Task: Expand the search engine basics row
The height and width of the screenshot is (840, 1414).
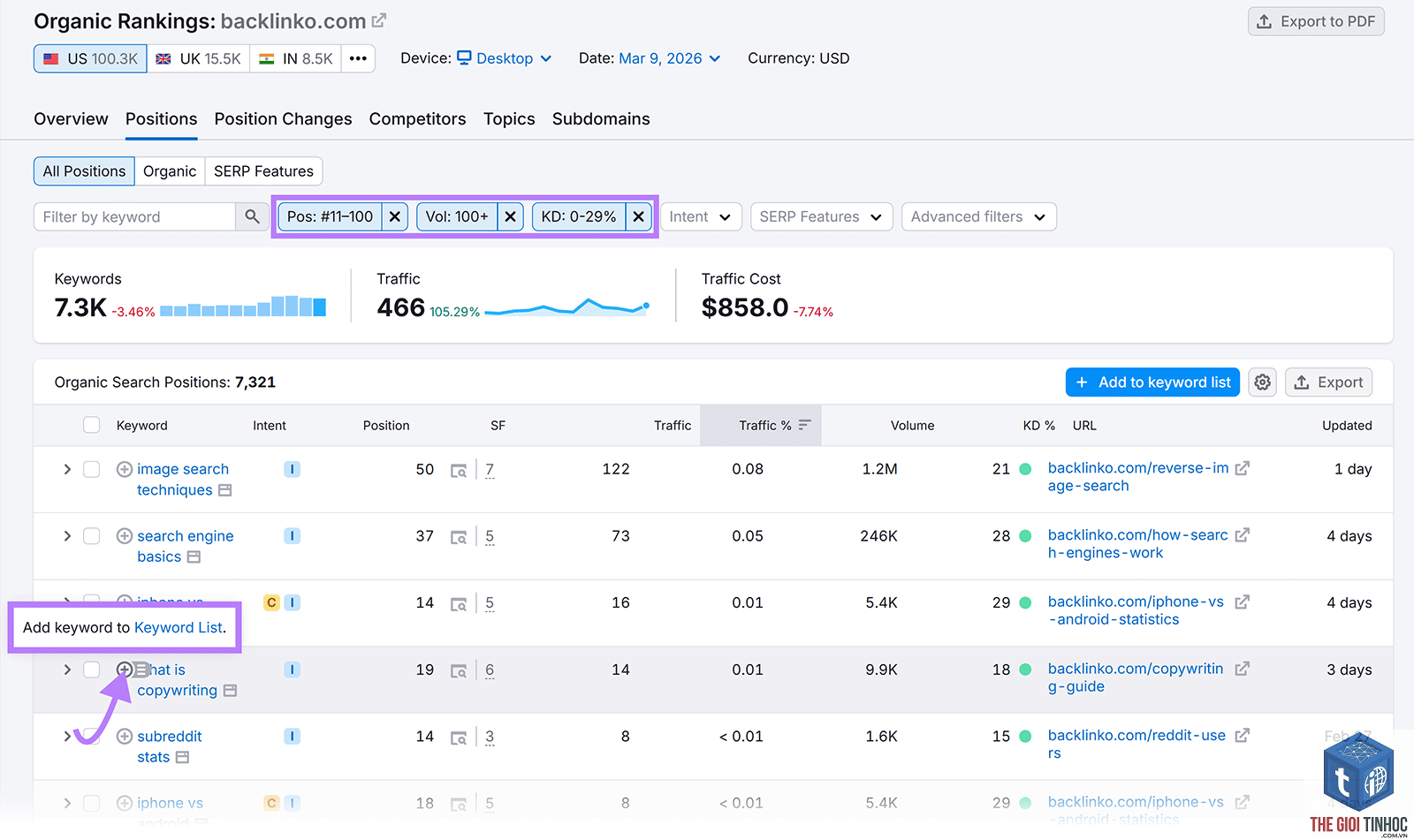Action: point(67,536)
